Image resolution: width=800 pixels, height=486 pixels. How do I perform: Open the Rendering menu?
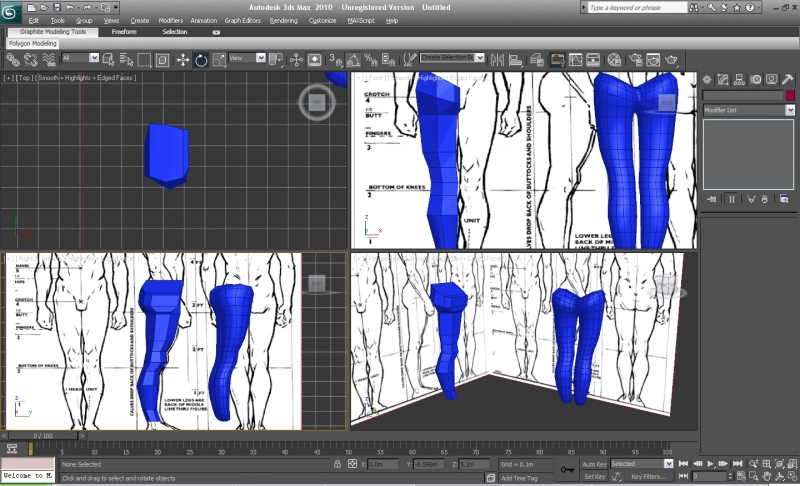pyautogui.click(x=283, y=20)
